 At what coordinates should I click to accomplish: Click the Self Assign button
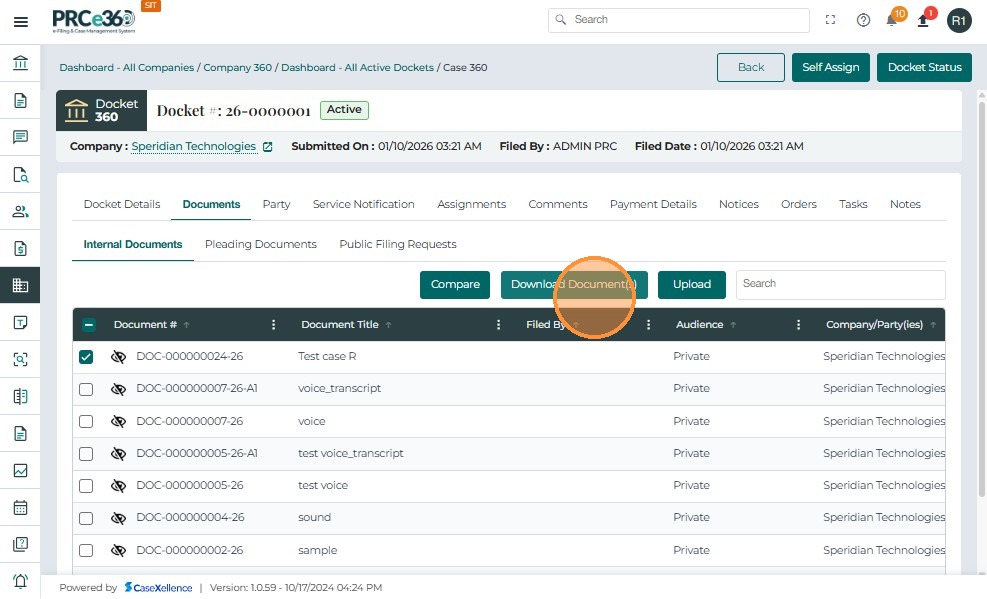[830, 67]
